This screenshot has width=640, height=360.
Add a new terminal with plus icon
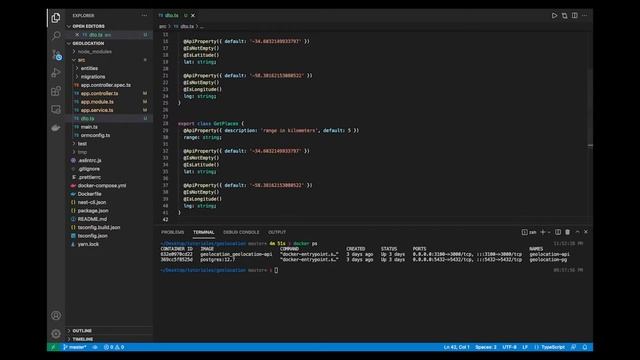pos(542,232)
